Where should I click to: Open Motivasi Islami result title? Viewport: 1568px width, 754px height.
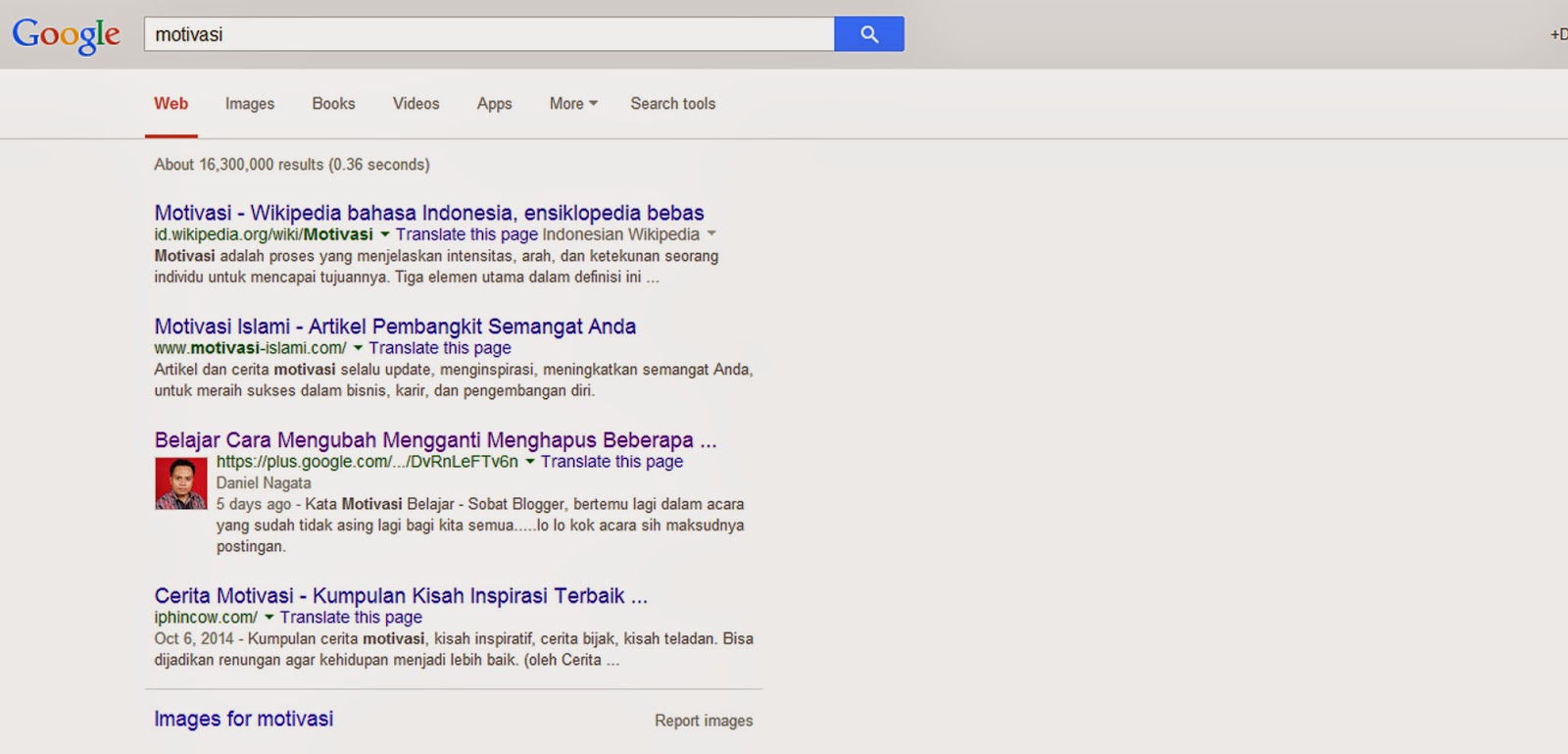click(395, 327)
